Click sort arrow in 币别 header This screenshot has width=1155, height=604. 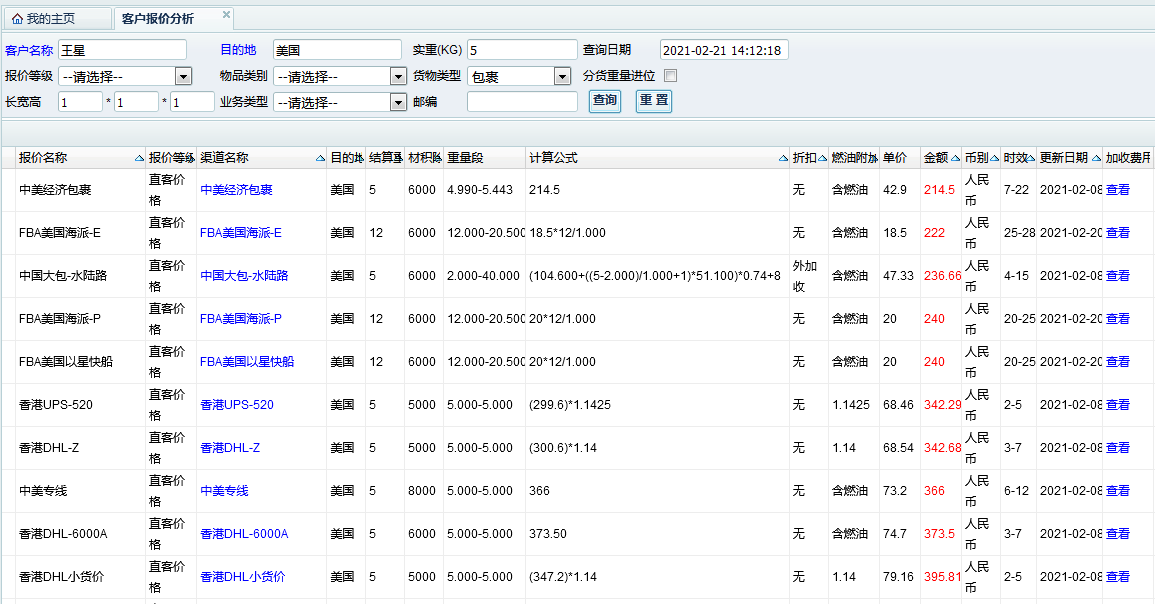995,159
